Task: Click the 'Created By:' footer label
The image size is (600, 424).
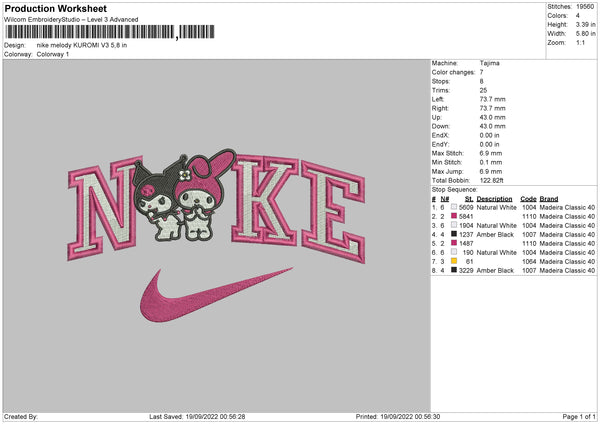Action: coord(21,416)
